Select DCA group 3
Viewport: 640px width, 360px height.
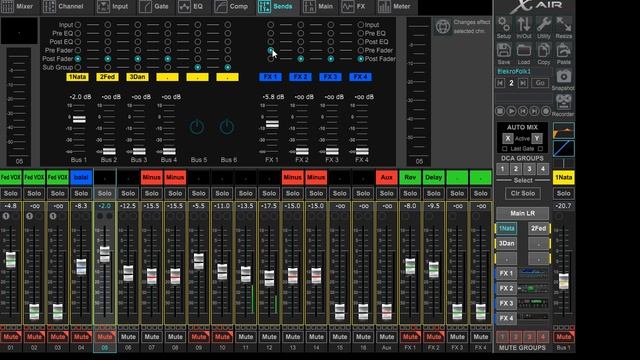tap(529, 169)
